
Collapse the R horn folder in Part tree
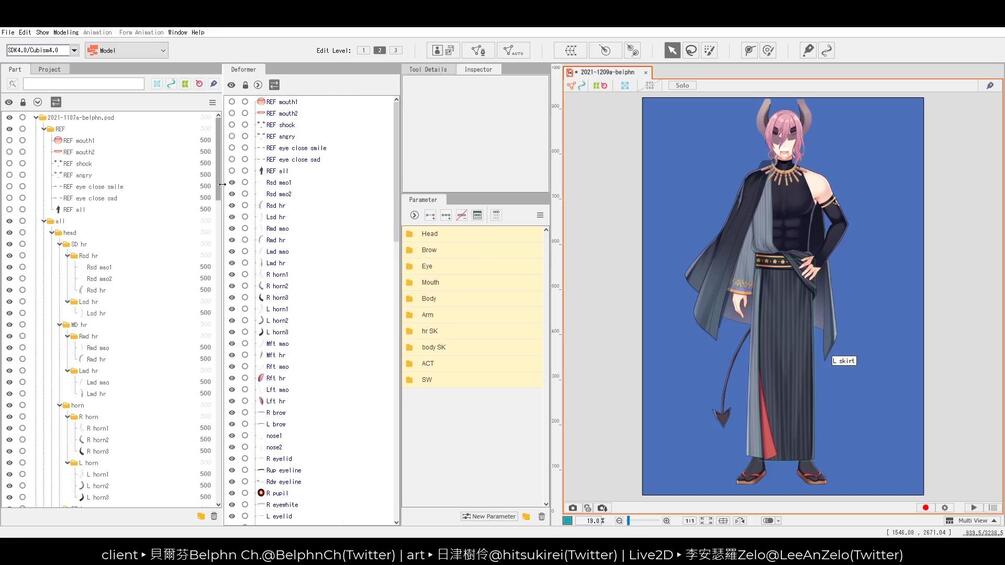pos(67,417)
